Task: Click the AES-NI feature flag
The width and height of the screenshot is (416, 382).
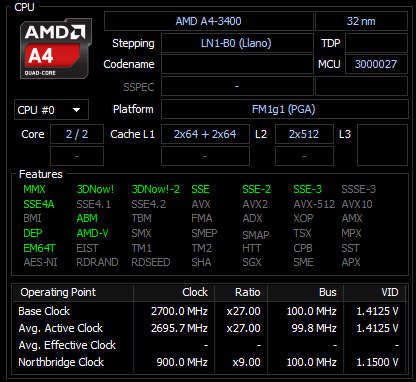Action: pos(40,262)
